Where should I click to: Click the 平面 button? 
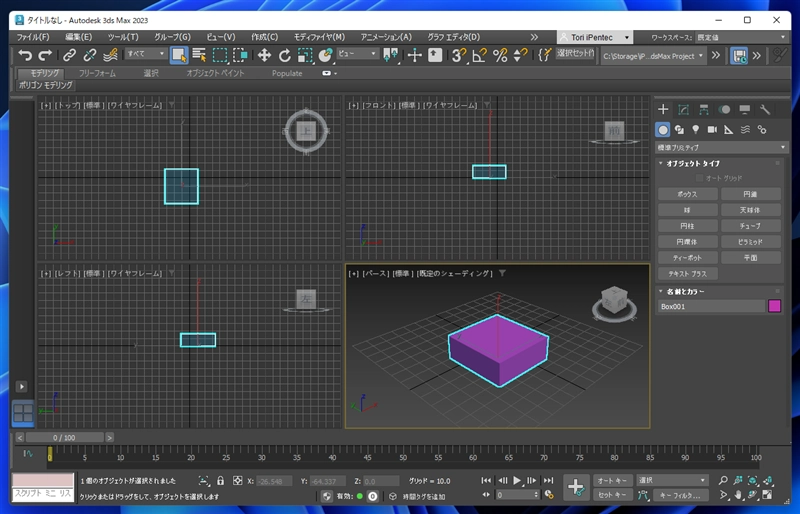[751, 258]
